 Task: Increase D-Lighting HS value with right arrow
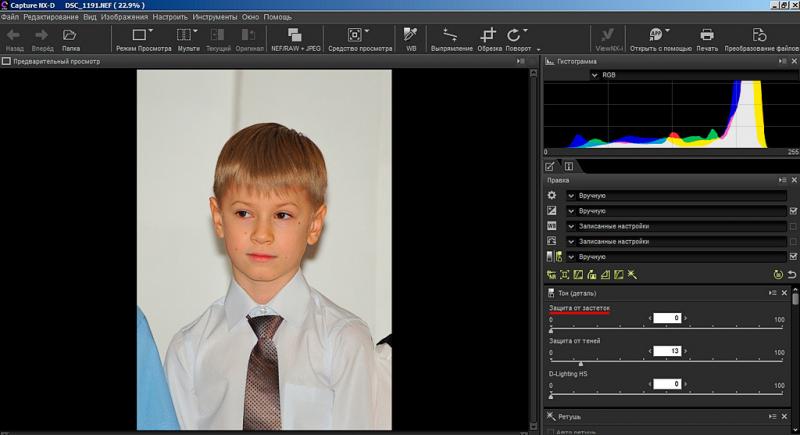[x=685, y=384]
